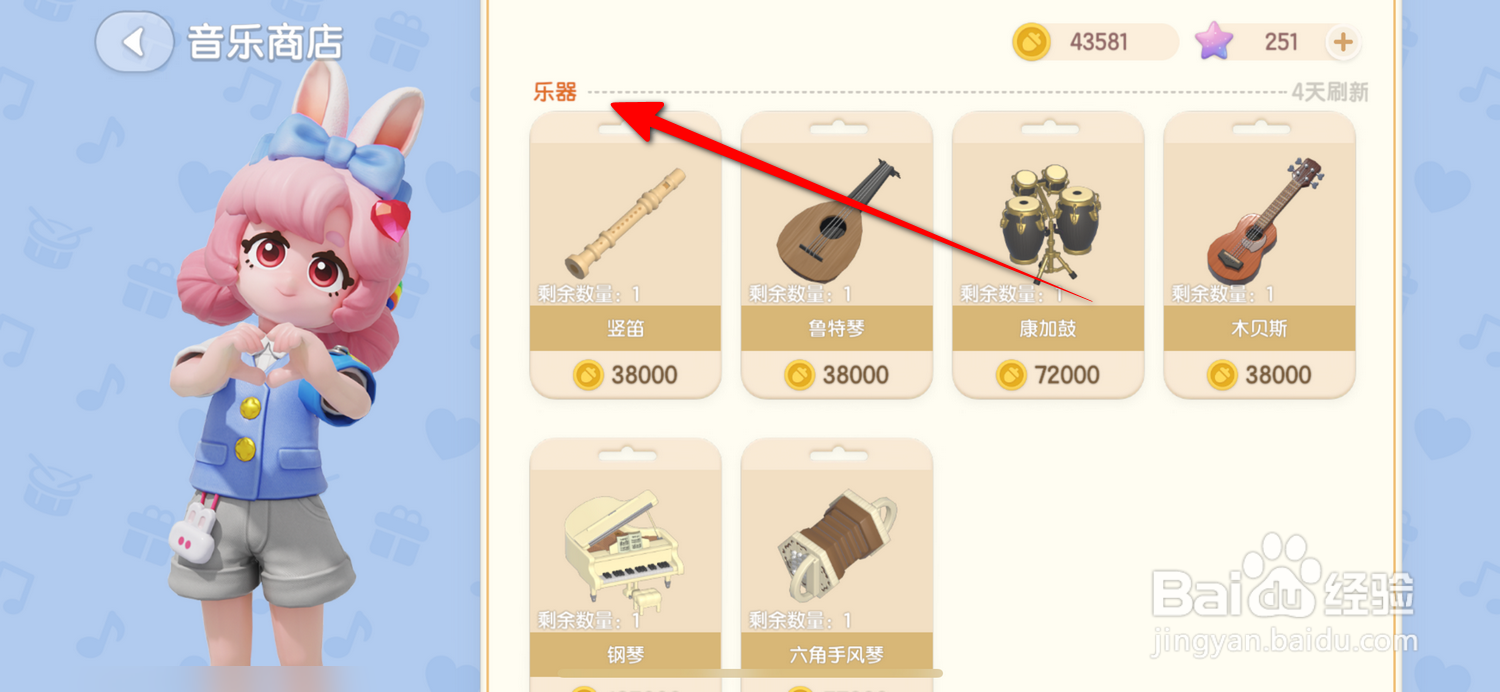Tap the 钢琴 name label
Screen dimensions: 1500x692
(626, 655)
